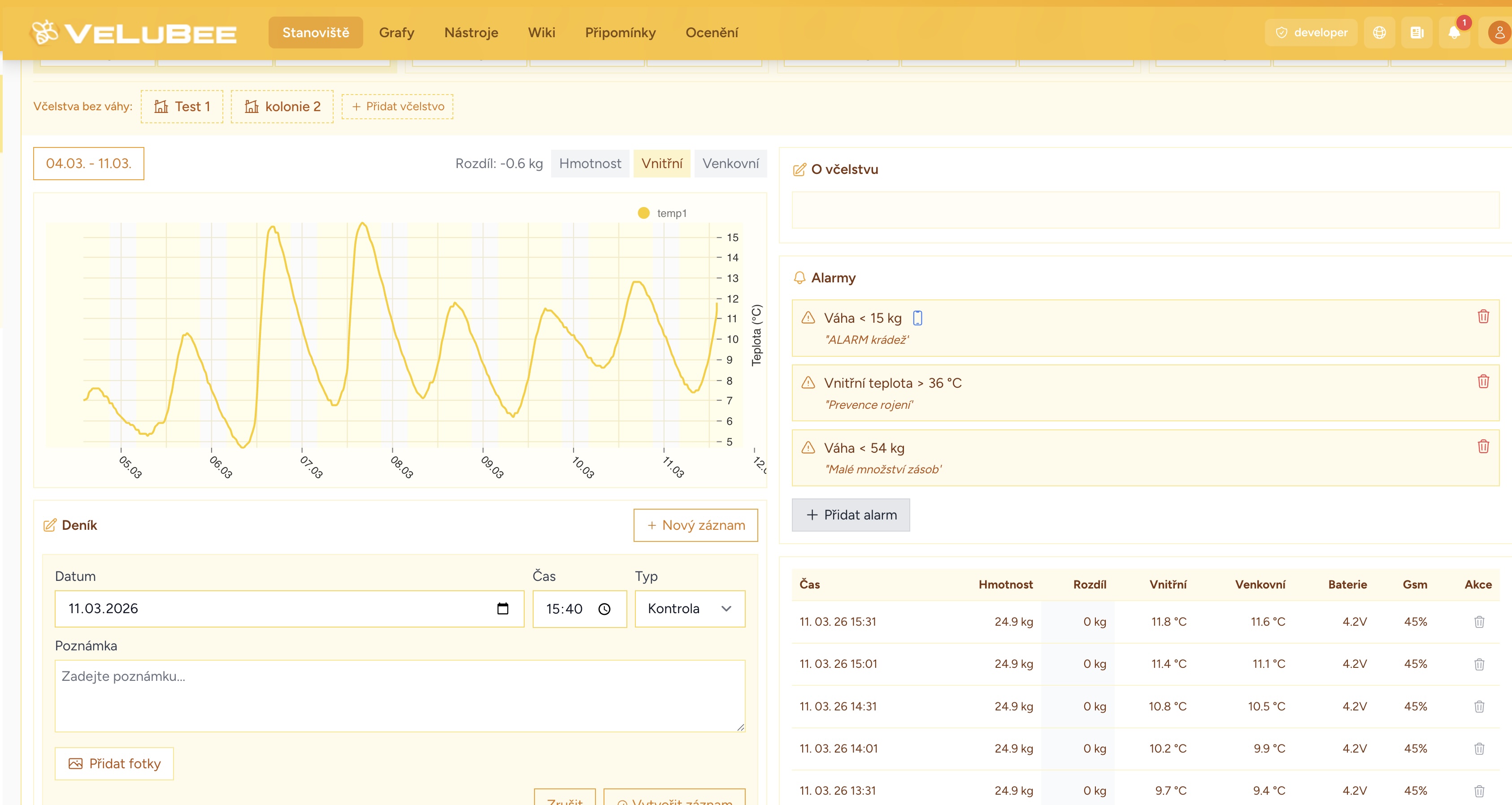
Task: Open the Typ 'Kontrola' dropdown
Action: click(690, 609)
